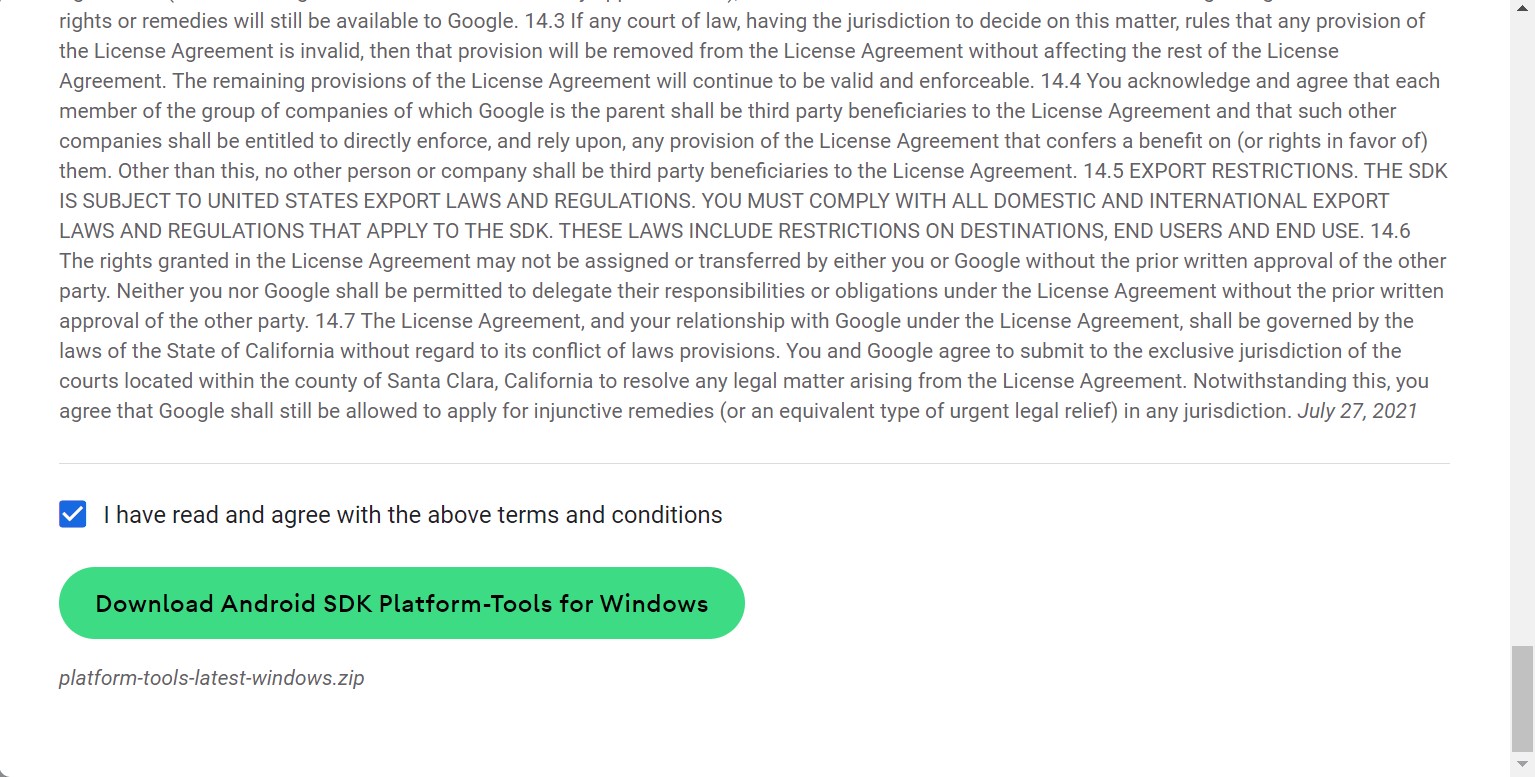The image size is (1535, 777).
Task: Download Android SDK Platform-Tools for Windows
Action: 401,603
